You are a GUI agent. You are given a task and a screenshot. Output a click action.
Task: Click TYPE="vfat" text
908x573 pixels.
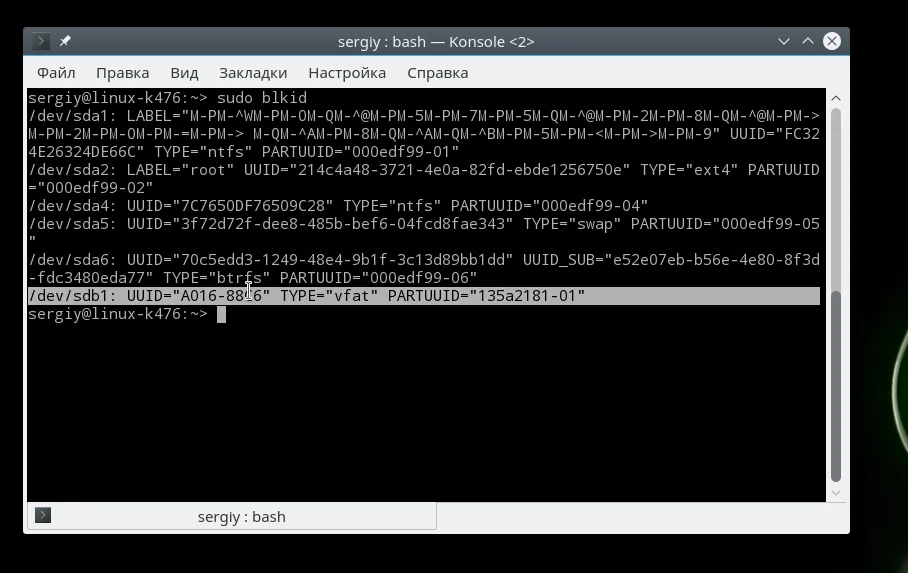(329, 296)
